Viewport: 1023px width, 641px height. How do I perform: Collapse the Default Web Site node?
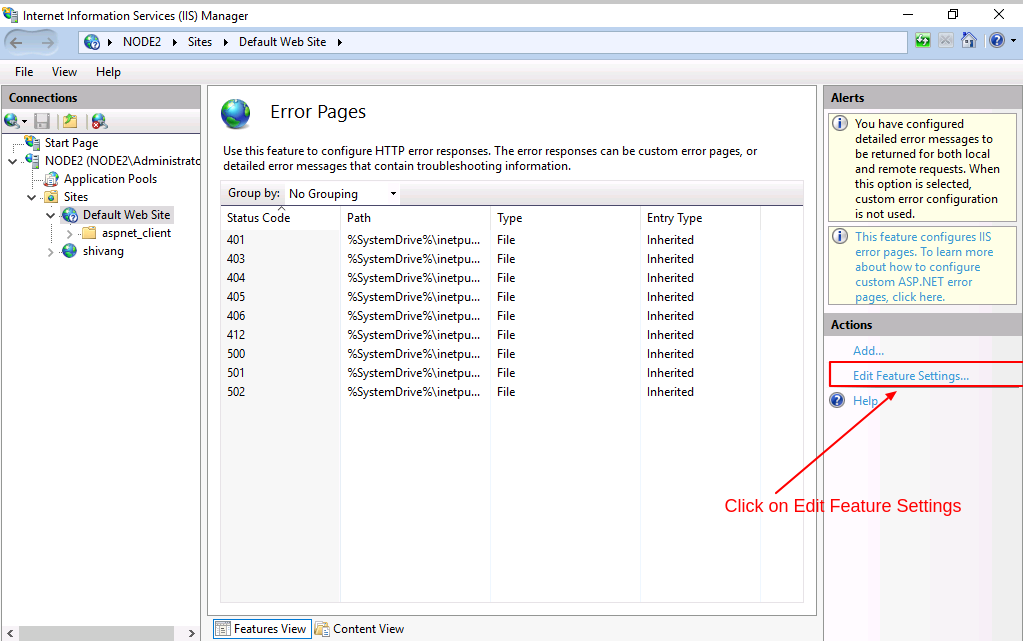(50, 215)
